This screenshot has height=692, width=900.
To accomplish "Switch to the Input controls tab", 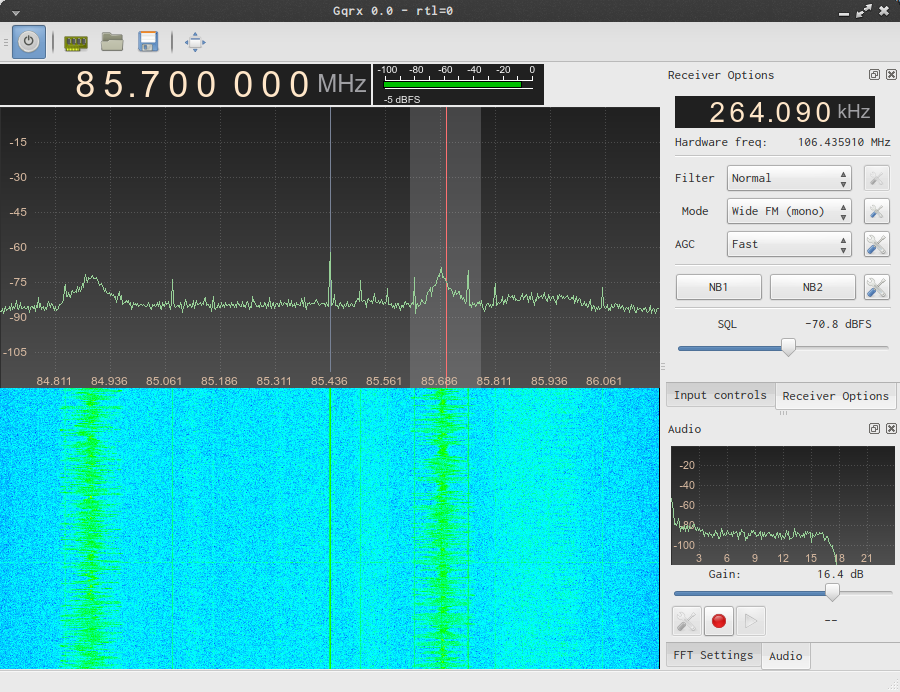I will tap(720, 395).
